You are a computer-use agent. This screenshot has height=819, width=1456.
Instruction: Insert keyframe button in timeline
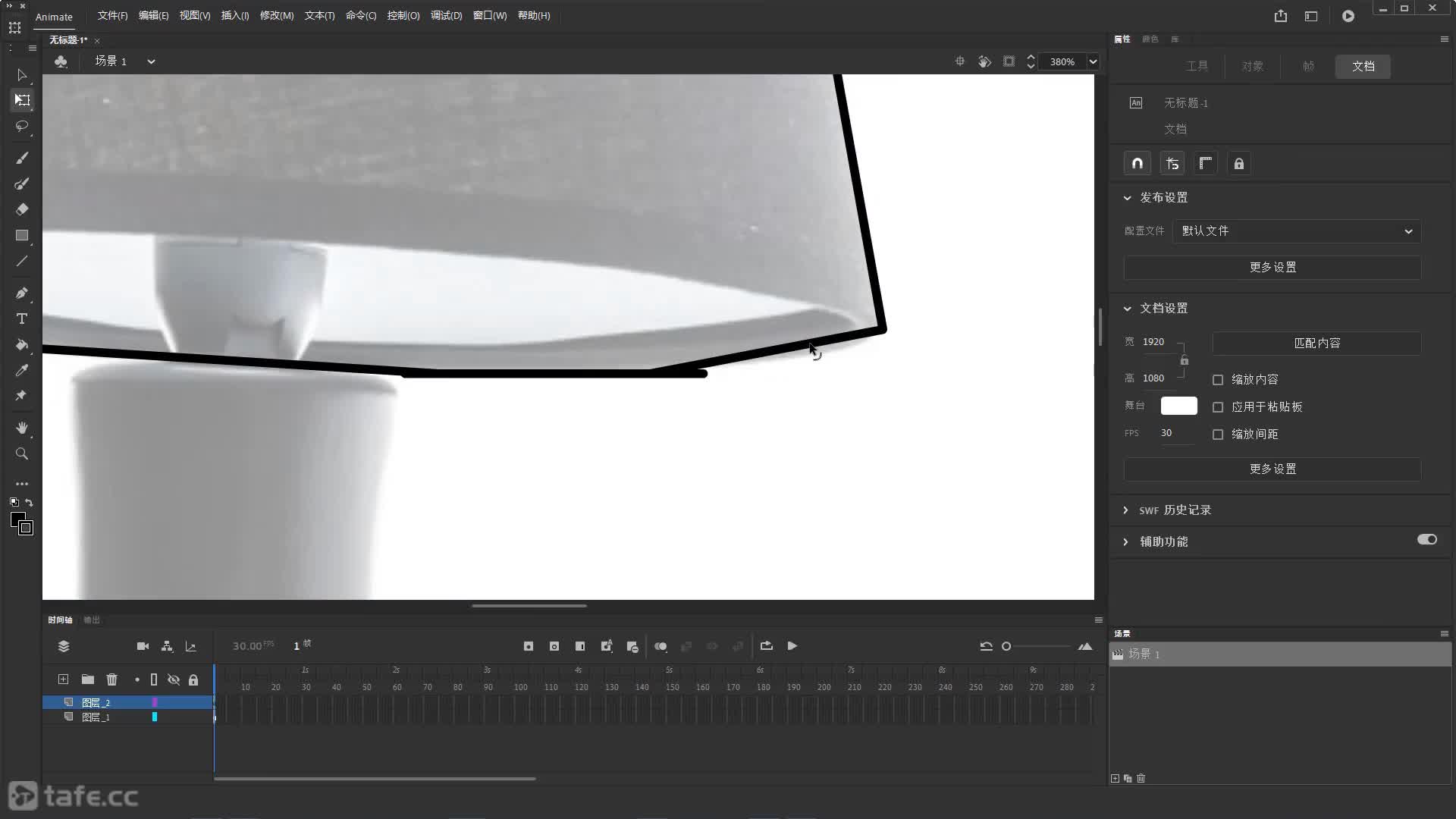pos(529,646)
